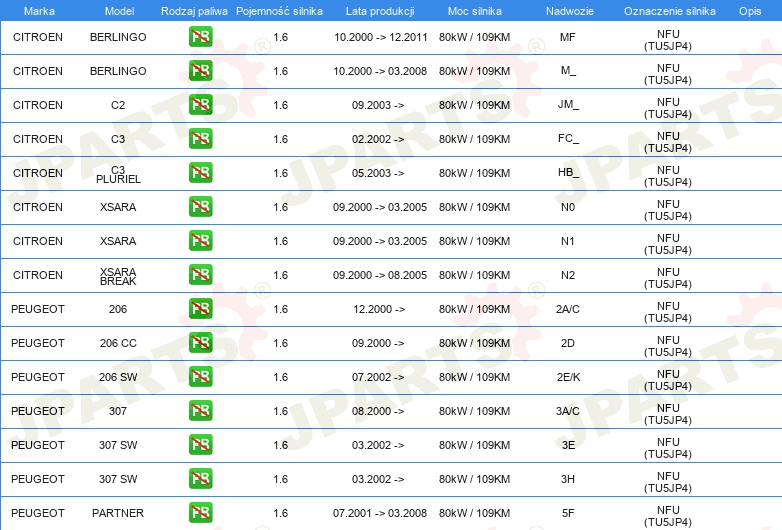Click the fuel icon for Peugeot 206 CC

pyautogui.click(x=200, y=343)
